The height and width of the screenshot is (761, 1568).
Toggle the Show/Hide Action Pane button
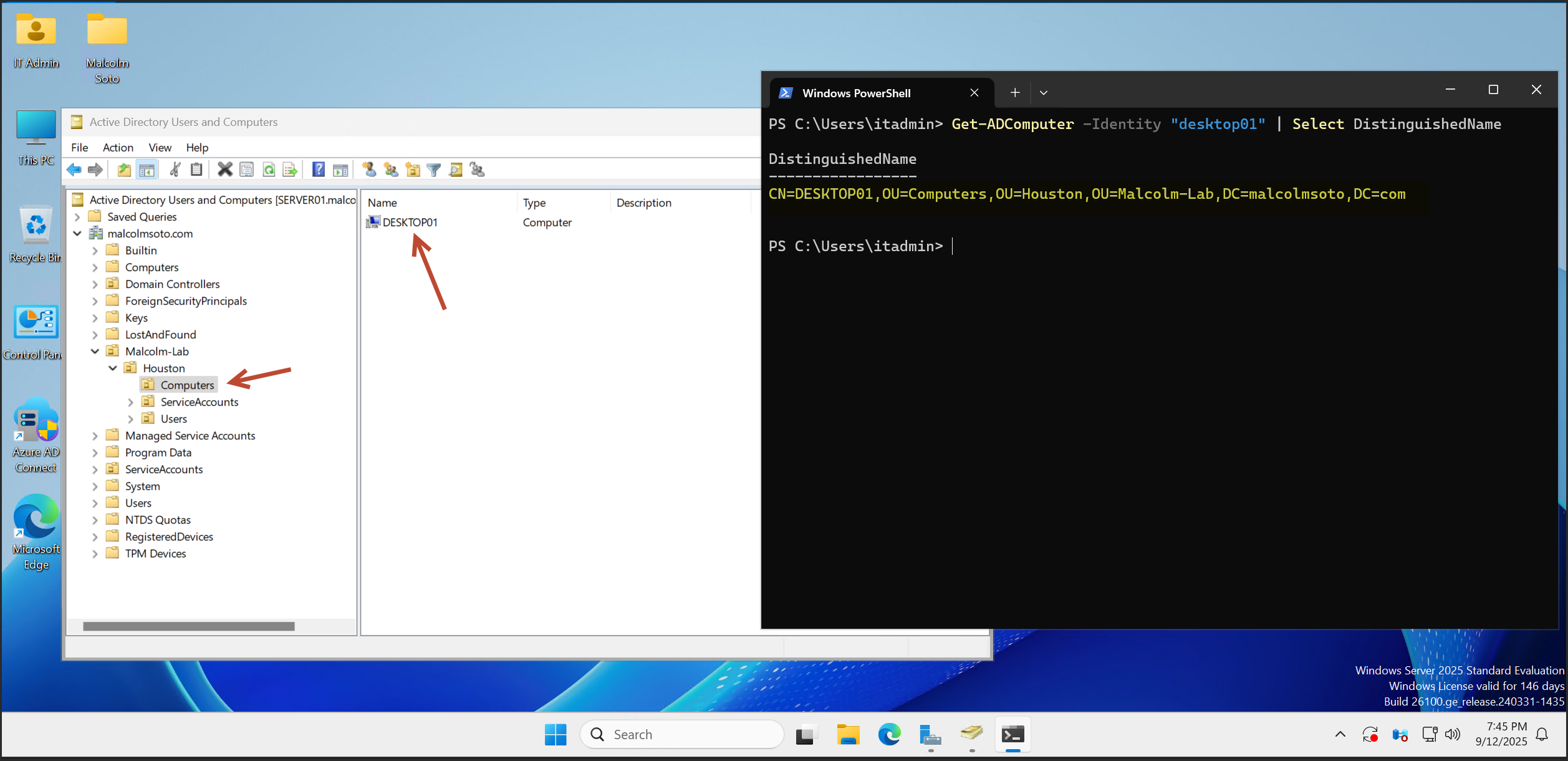click(340, 170)
